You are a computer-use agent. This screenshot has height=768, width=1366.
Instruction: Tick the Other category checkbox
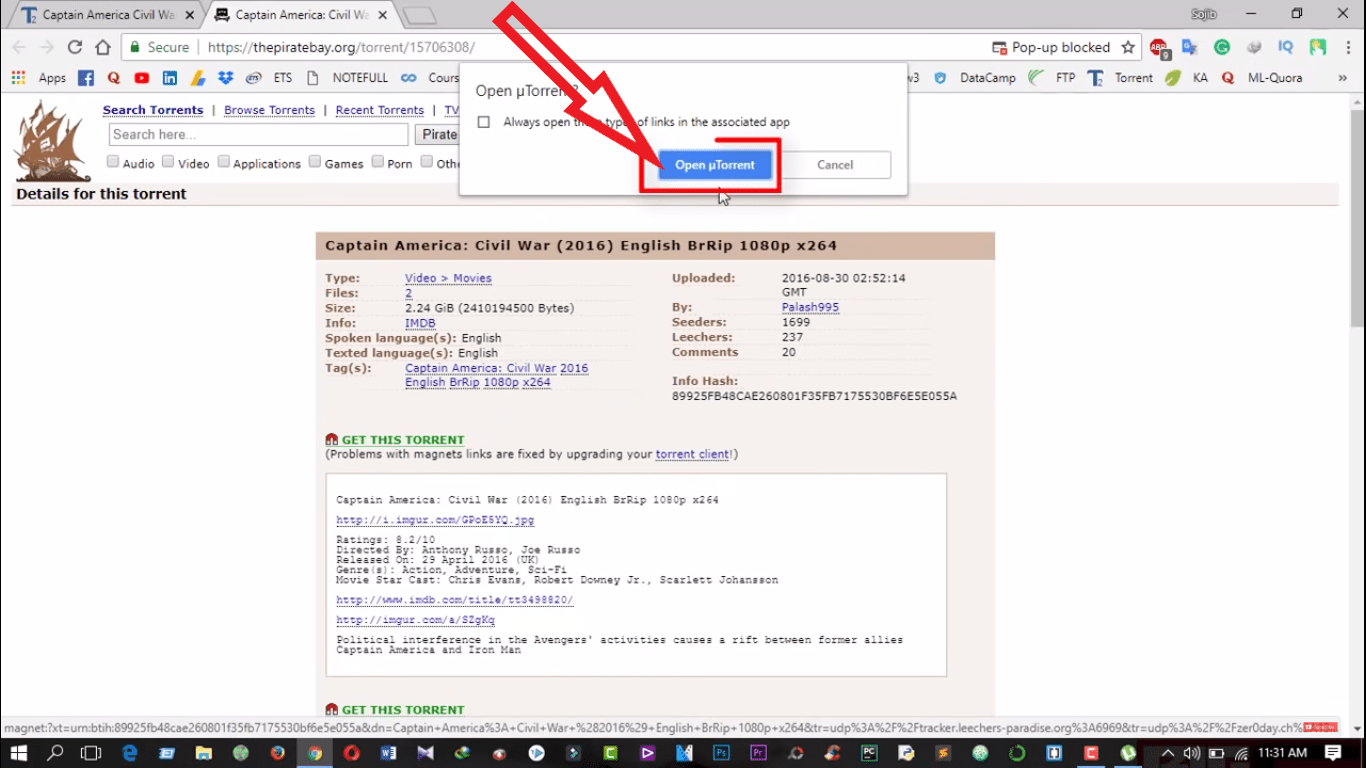point(427,161)
